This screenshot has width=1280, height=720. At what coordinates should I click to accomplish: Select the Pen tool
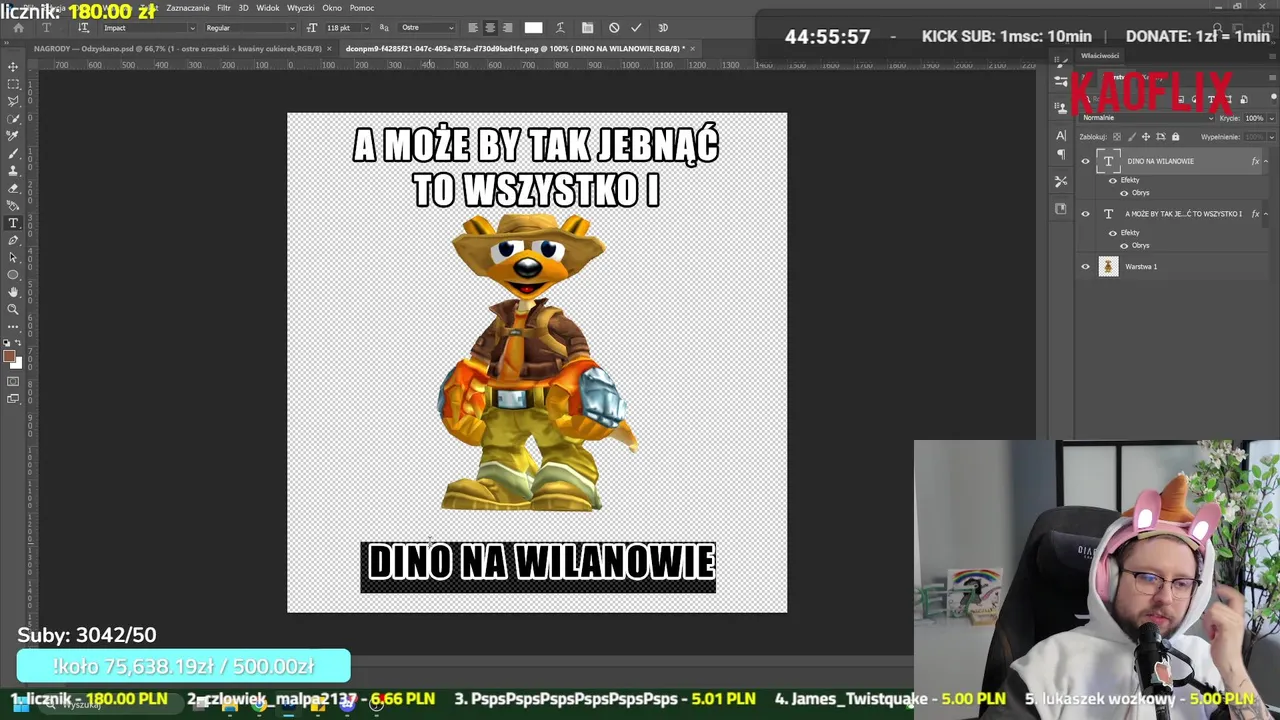click(13, 240)
